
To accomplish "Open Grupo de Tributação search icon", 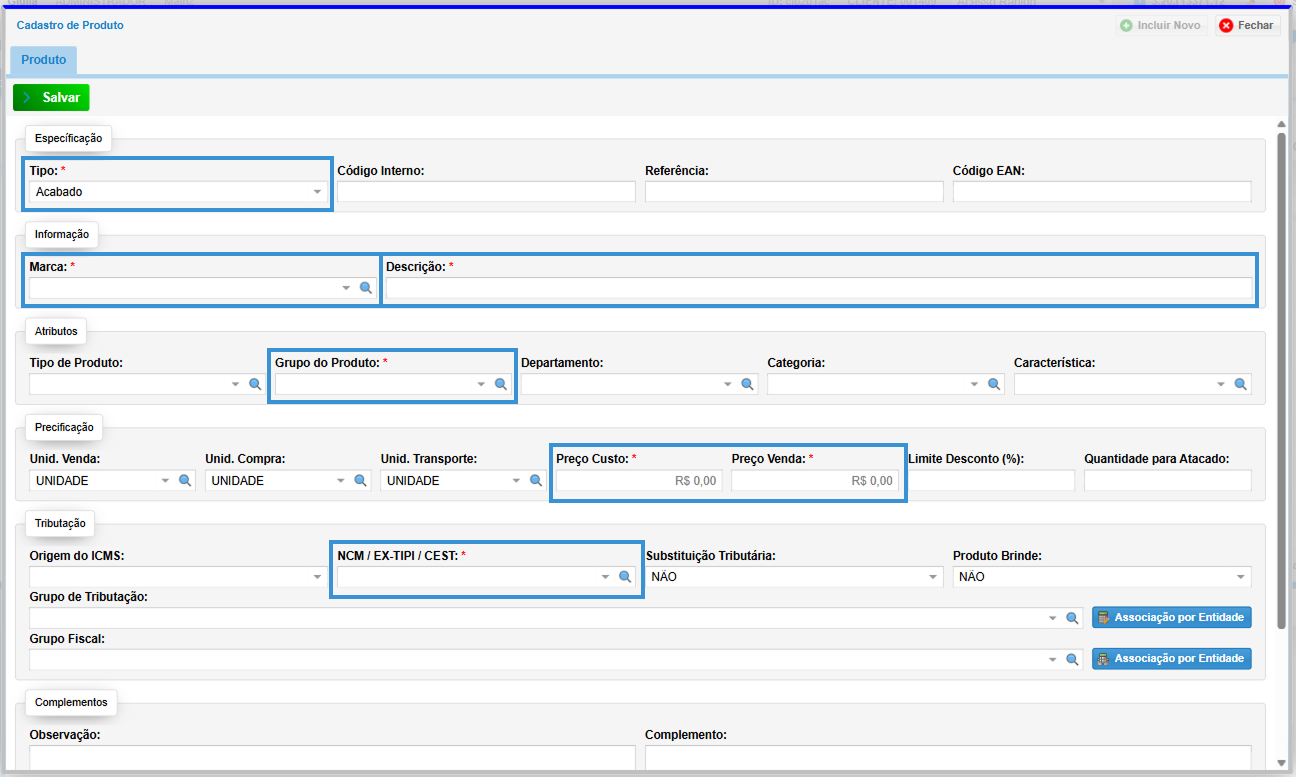I will click(1072, 619).
